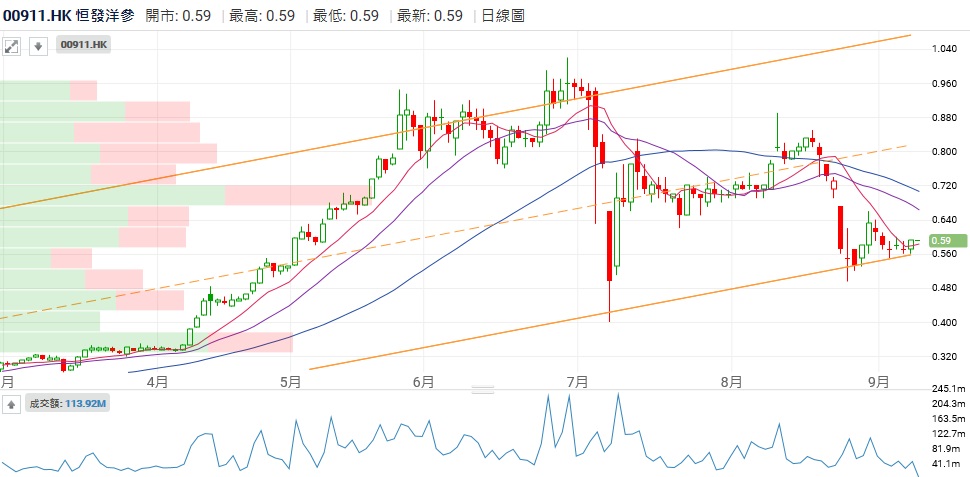970x477 pixels.
Task: Grab the resize handle between price and volume panes
Action: coord(484,389)
